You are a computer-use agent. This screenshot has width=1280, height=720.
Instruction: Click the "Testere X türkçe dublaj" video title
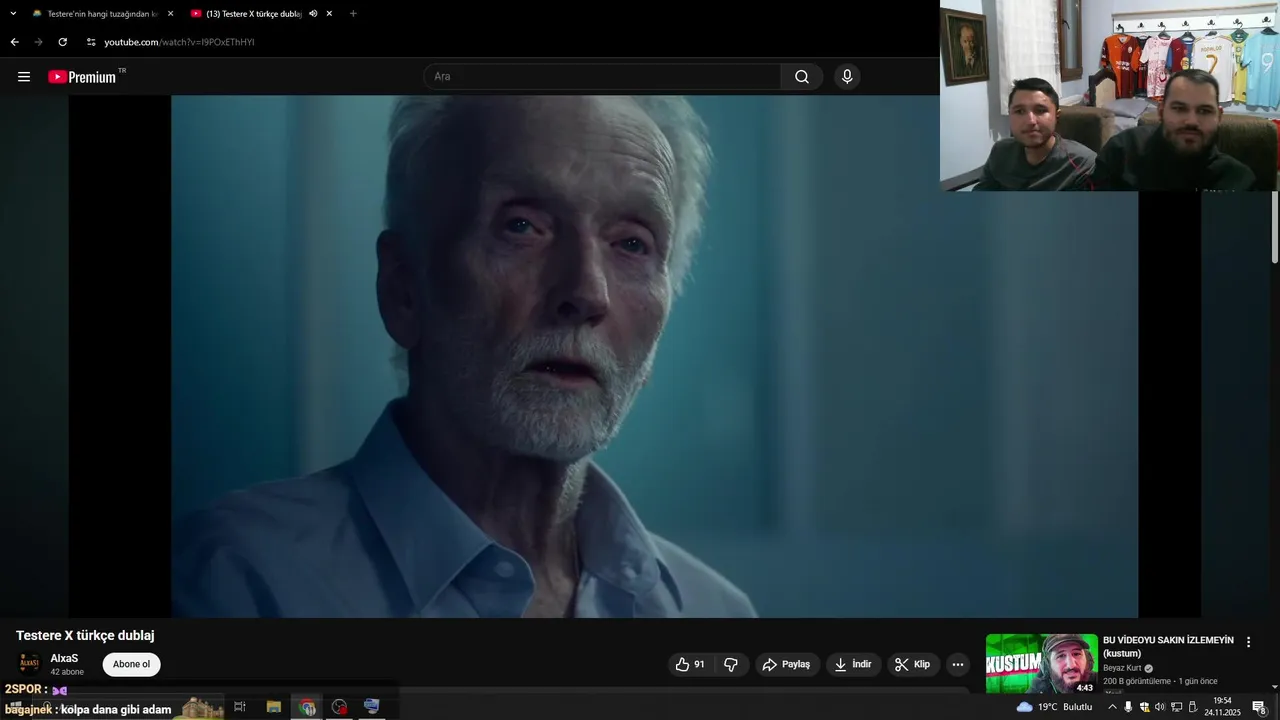click(85, 636)
